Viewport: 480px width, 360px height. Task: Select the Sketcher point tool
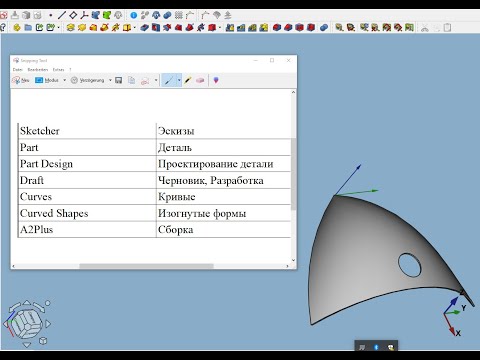(51, 15)
